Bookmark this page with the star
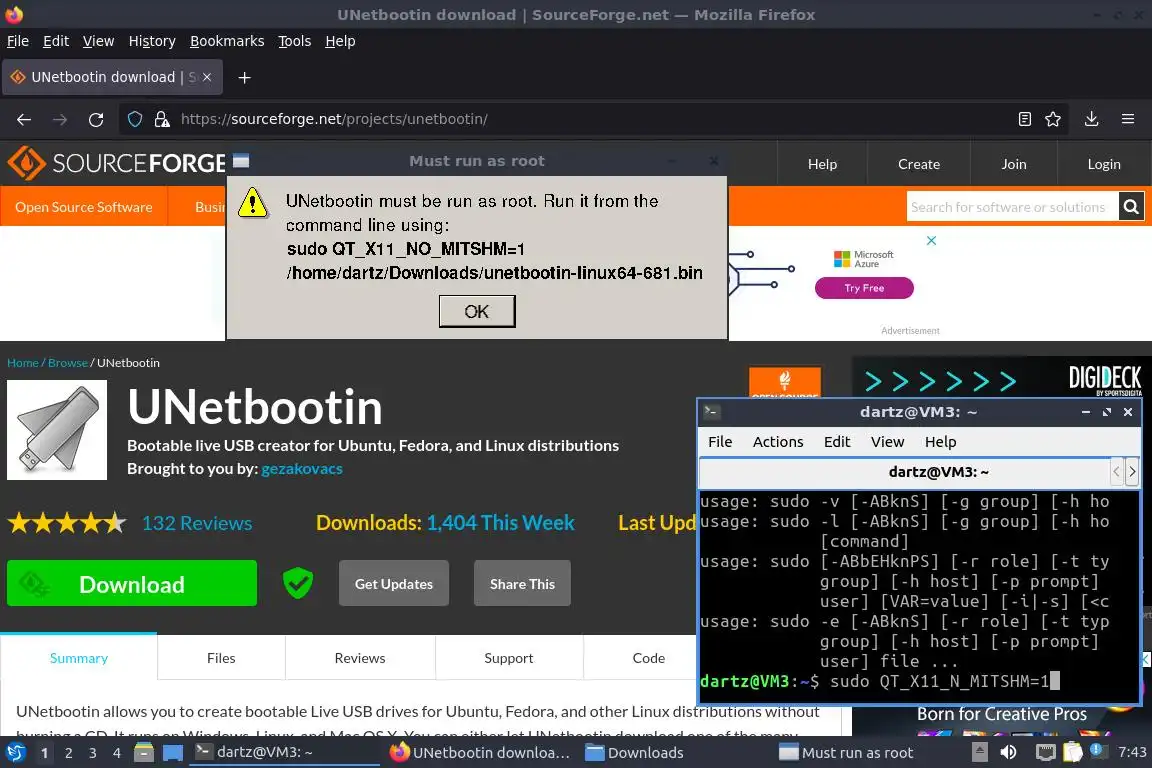This screenshot has height=768, width=1152. pyautogui.click(x=1053, y=119)
